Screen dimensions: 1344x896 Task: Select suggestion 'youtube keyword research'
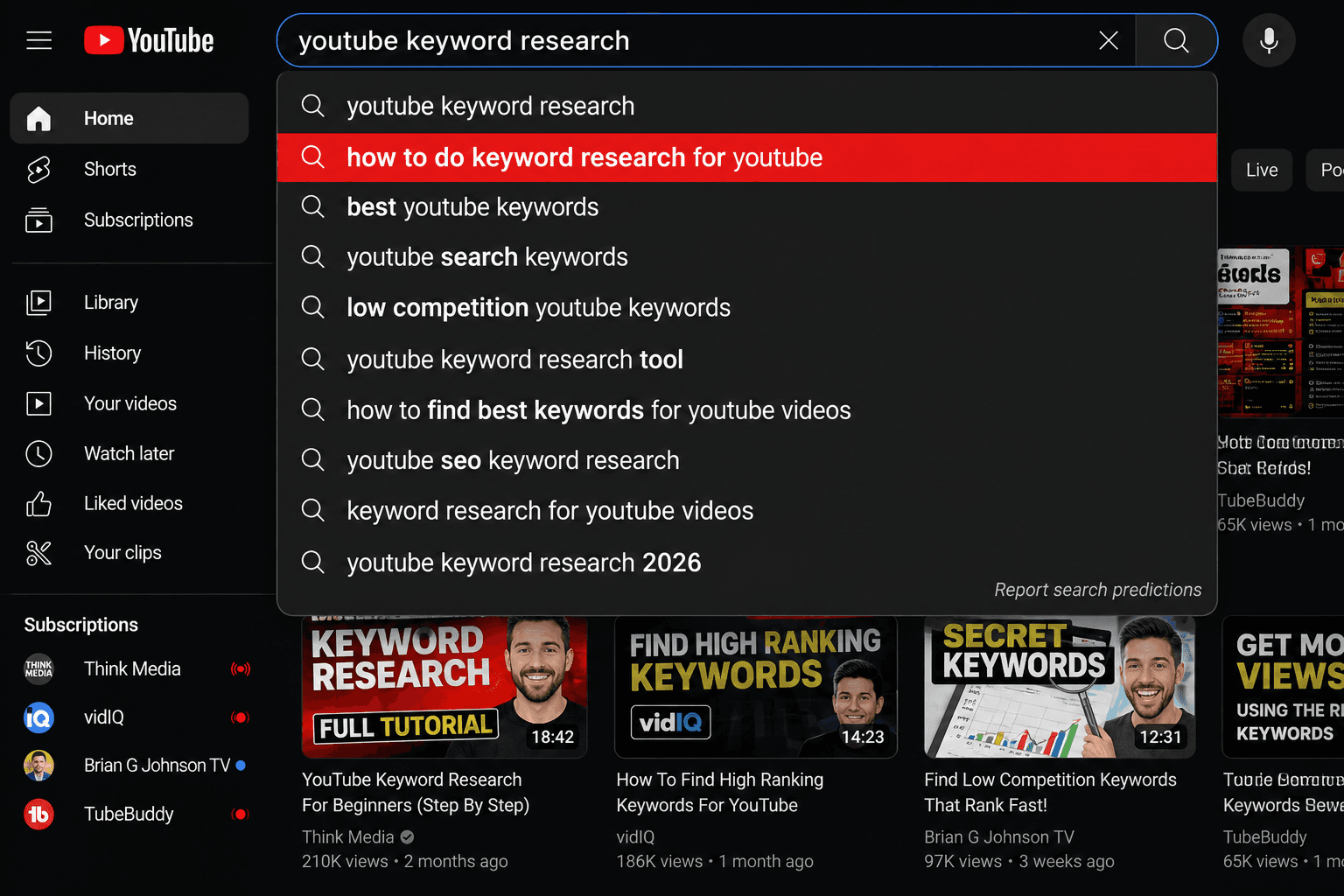tap(747, 106)
